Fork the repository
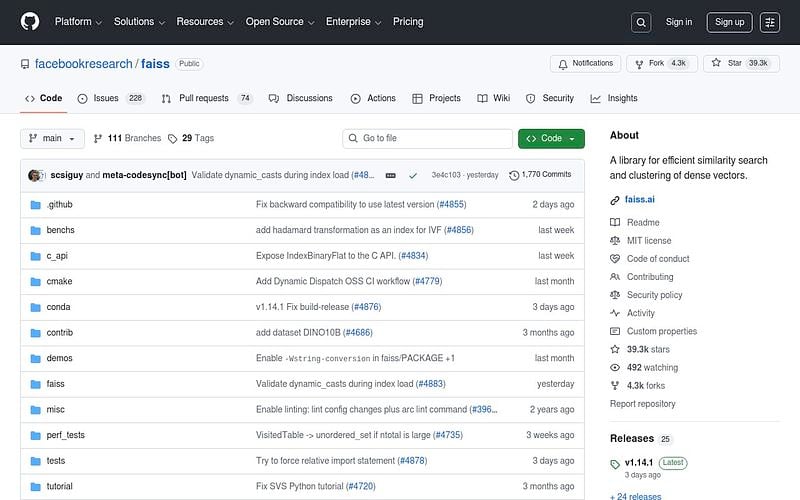The width and height of the screenshot is (800, 500). pyautogui.click(x=661, y=63)
